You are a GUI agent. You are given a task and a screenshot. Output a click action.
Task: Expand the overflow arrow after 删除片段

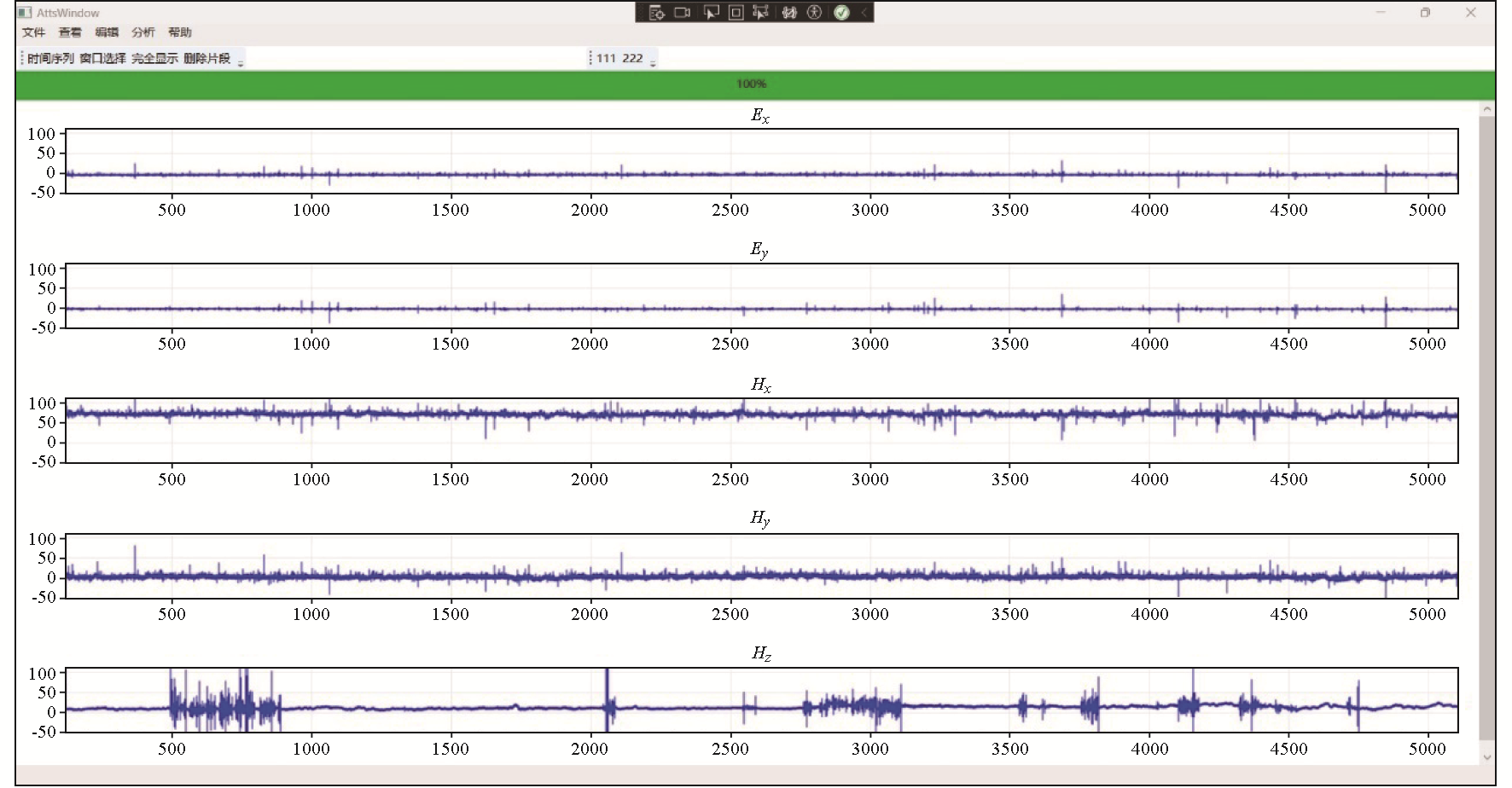(241, 61)
